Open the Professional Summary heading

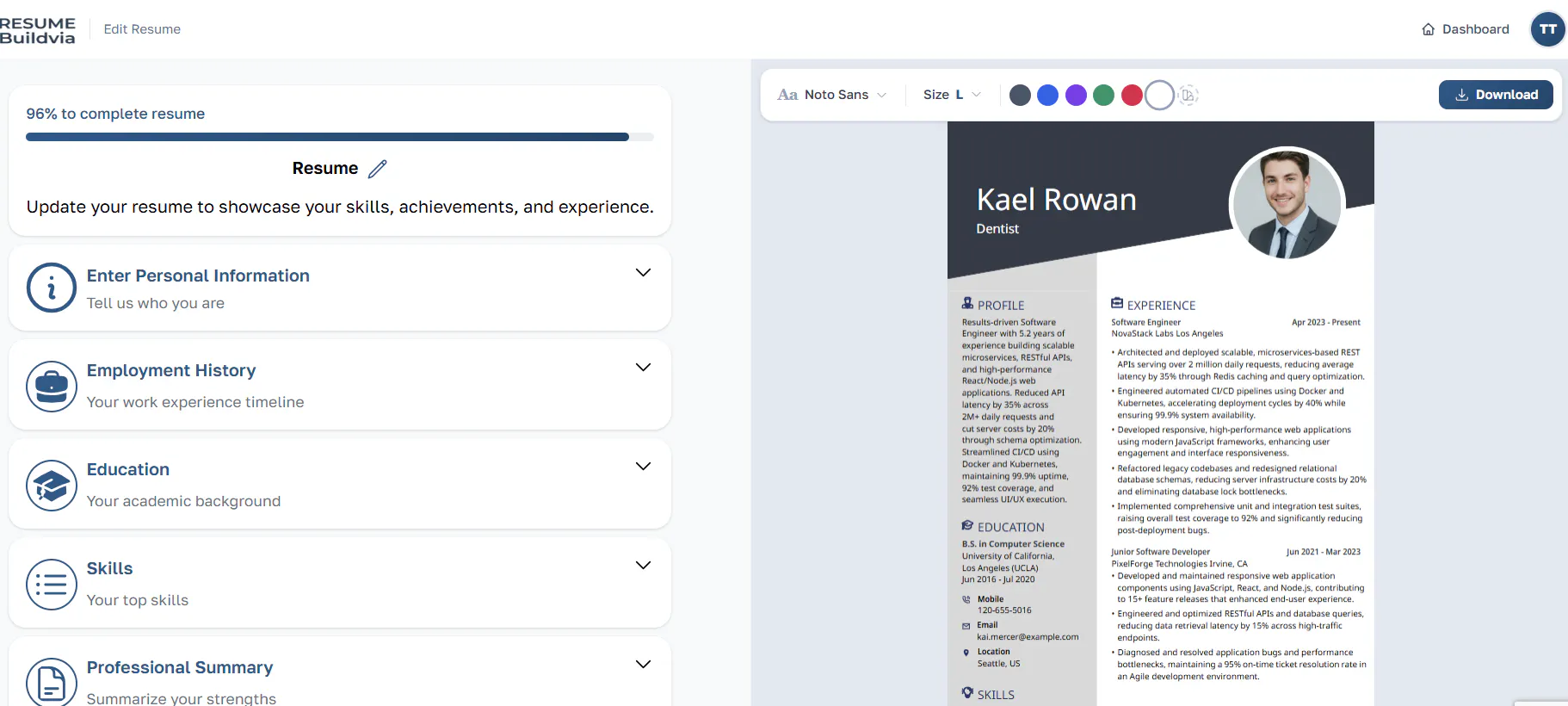point(180,667)
